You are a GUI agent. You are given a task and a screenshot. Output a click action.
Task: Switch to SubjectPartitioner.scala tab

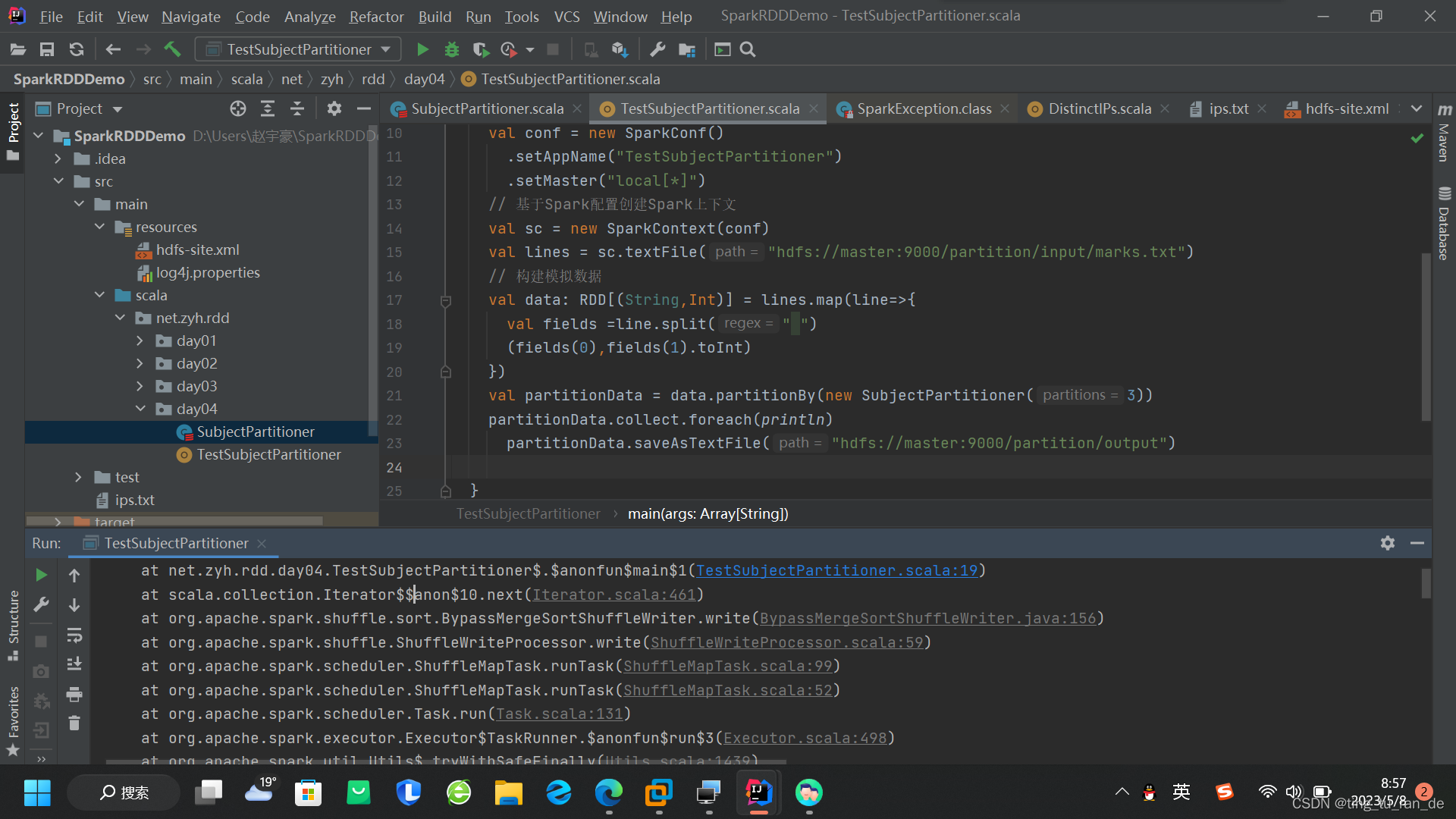click(x=486, y=108)
